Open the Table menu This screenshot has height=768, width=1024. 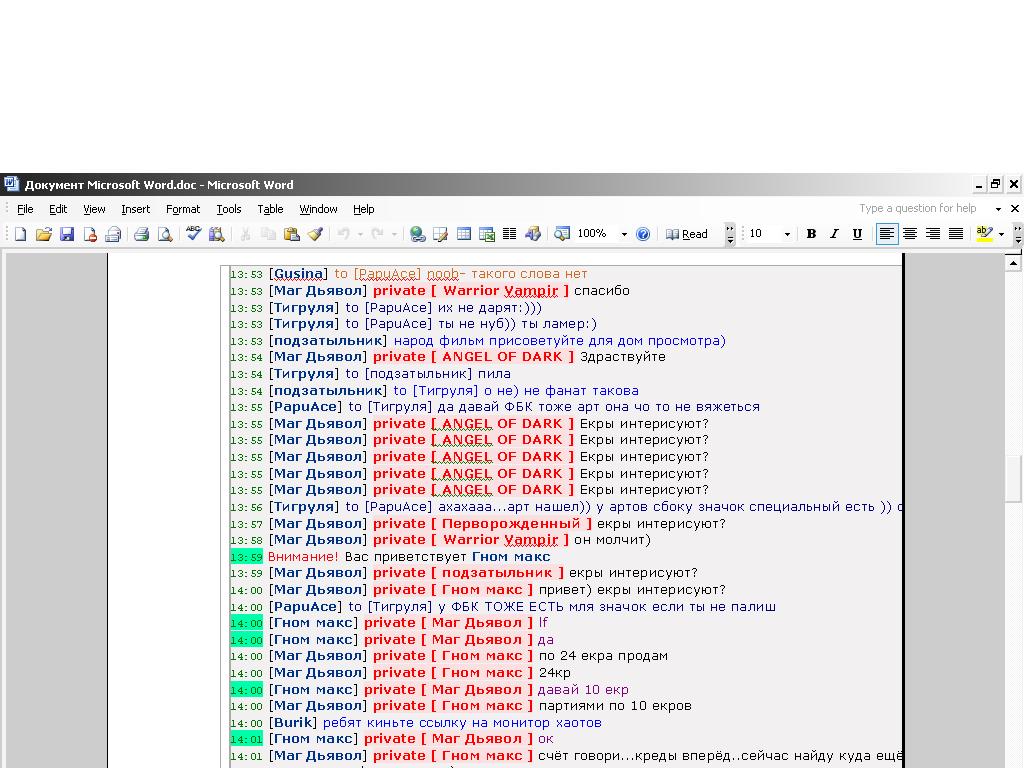270,209
